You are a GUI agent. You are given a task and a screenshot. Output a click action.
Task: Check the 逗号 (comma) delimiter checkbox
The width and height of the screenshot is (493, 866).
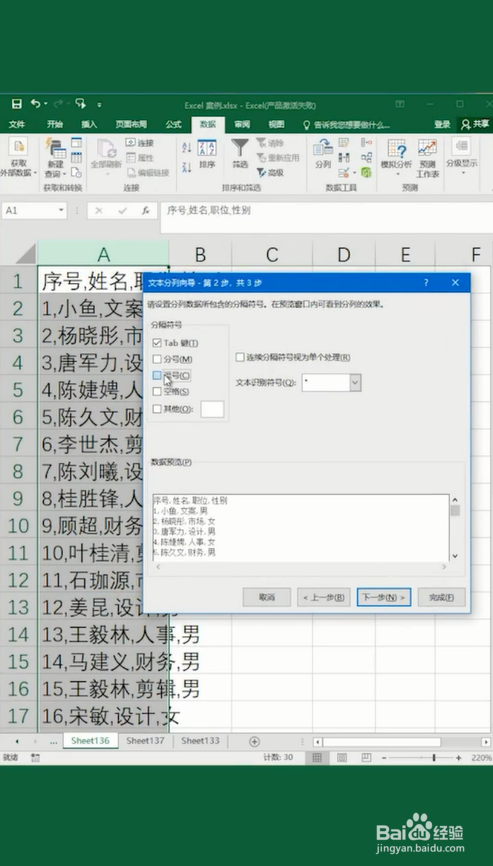[157, 376]
